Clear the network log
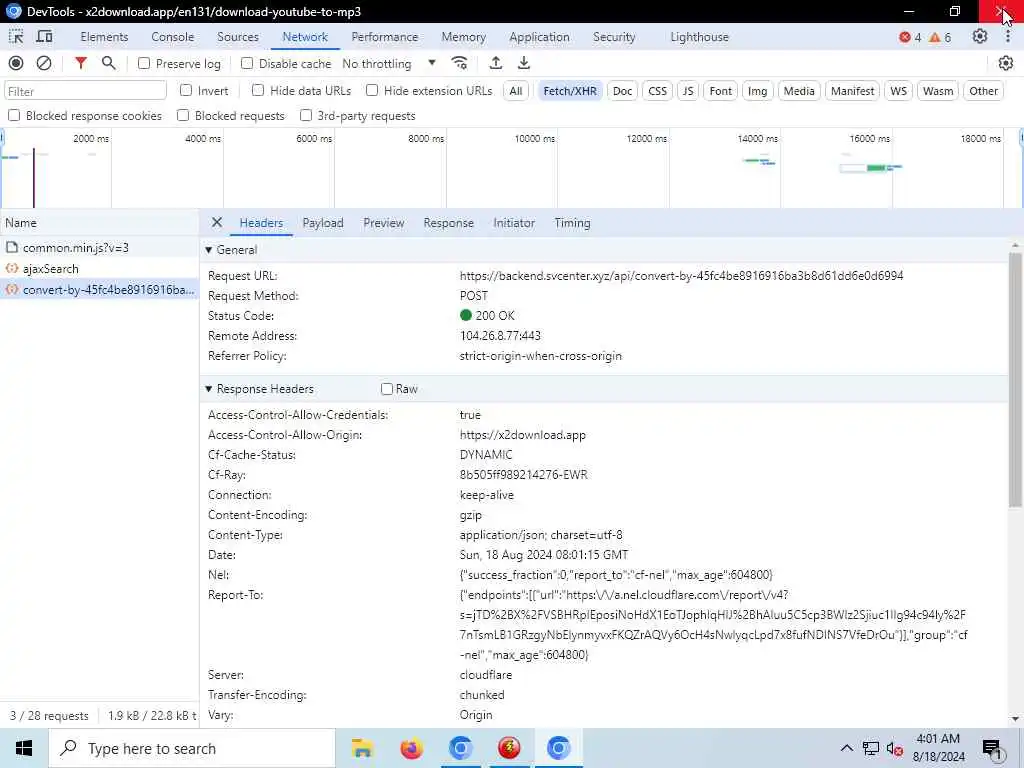 tap(44, 63)
